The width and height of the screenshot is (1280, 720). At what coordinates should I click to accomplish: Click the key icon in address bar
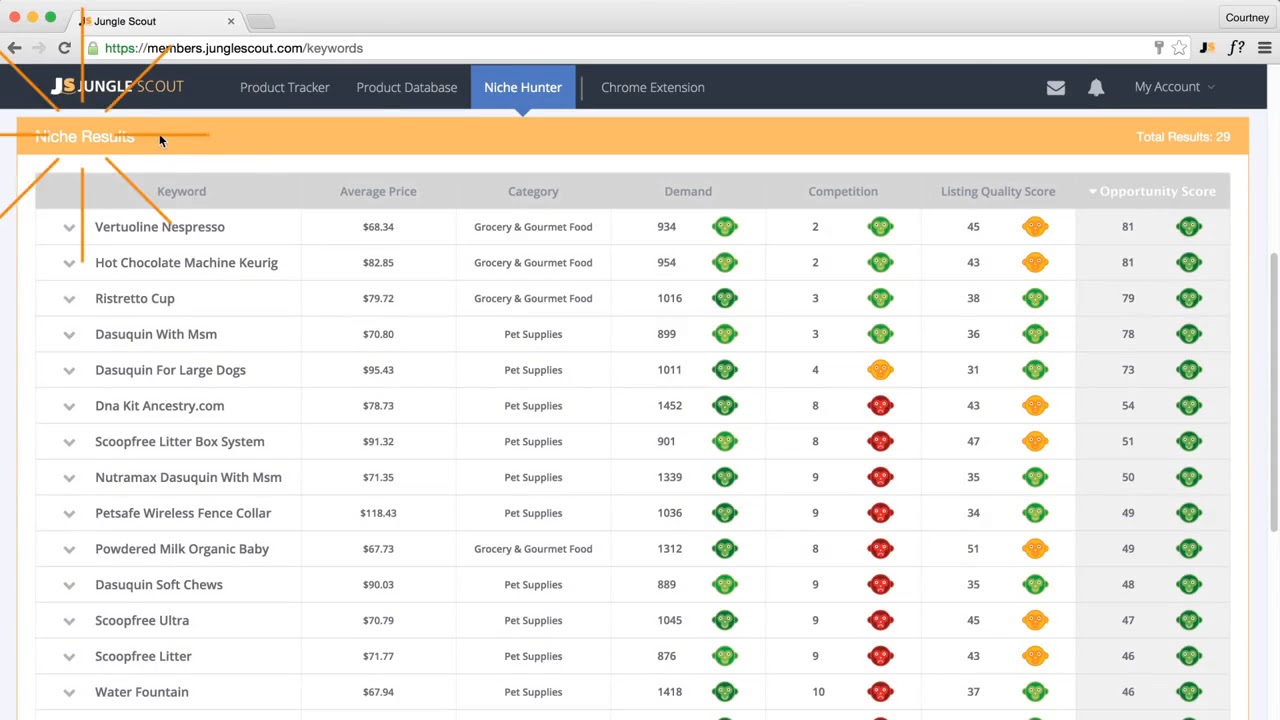click(1159, 48)
